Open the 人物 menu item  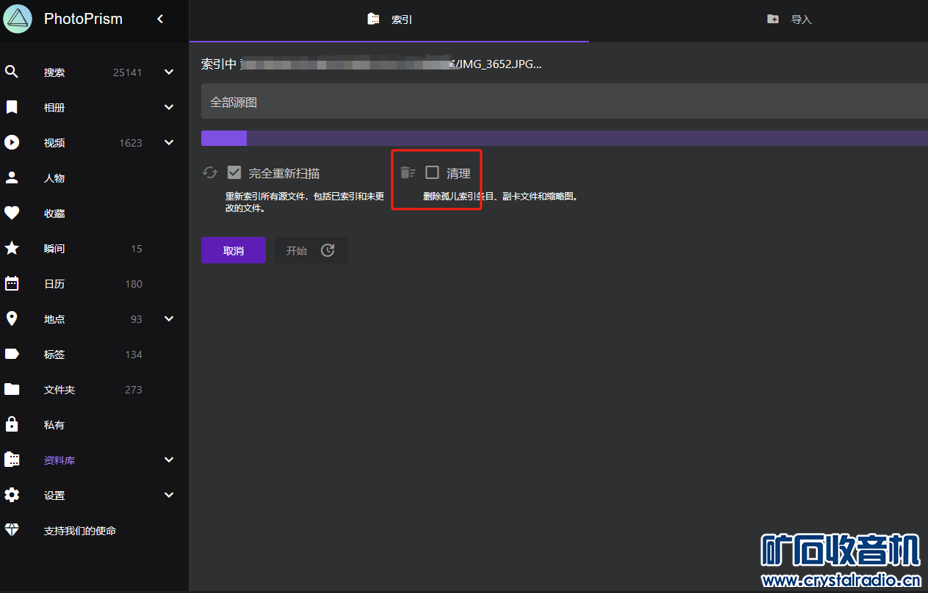pyautogui.click(x=94, y=178)
